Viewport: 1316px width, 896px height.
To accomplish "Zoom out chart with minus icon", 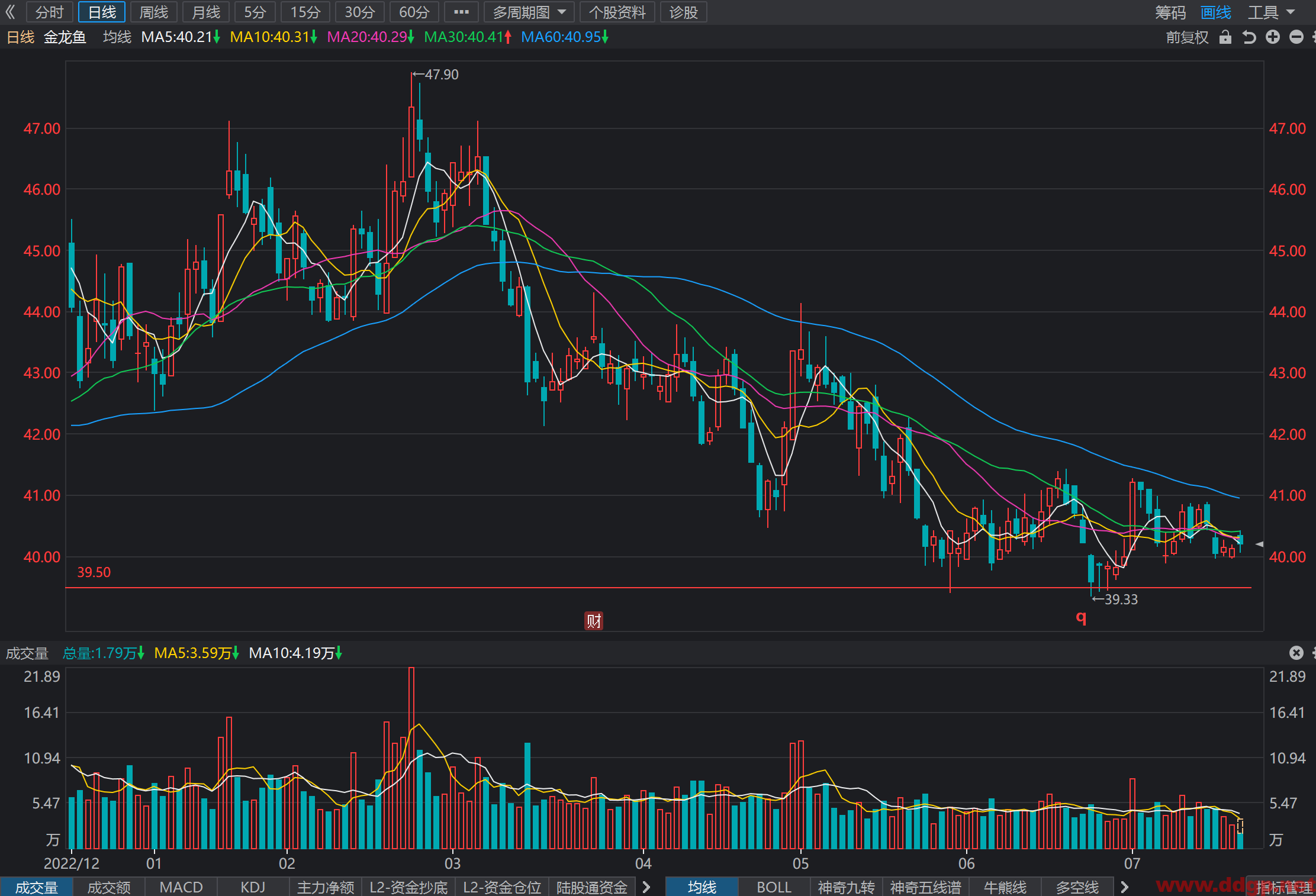I will (x=1296, y=37).
